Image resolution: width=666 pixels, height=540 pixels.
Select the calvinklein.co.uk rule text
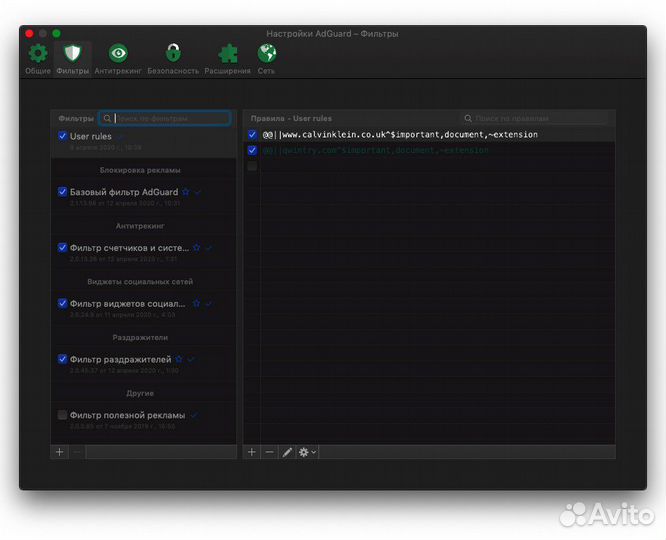coord(400,135)
